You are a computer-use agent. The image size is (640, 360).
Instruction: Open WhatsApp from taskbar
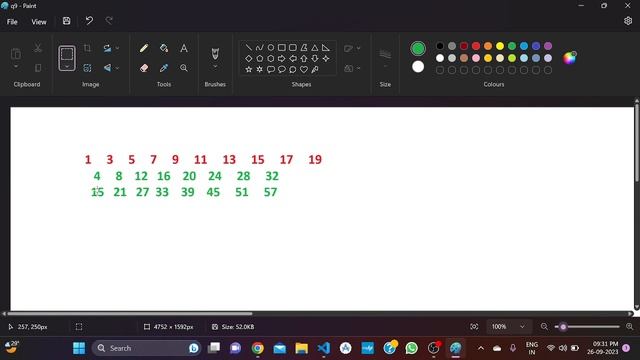coord(411,348)
